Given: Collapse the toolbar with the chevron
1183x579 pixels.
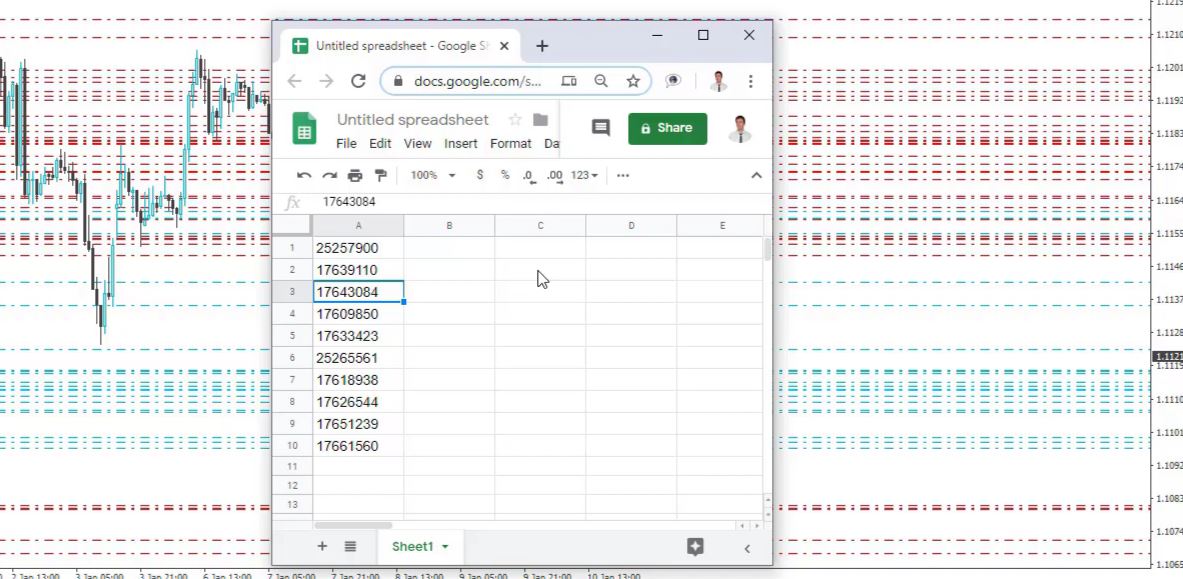Looking at the screenshot, I should click(756, 175).
